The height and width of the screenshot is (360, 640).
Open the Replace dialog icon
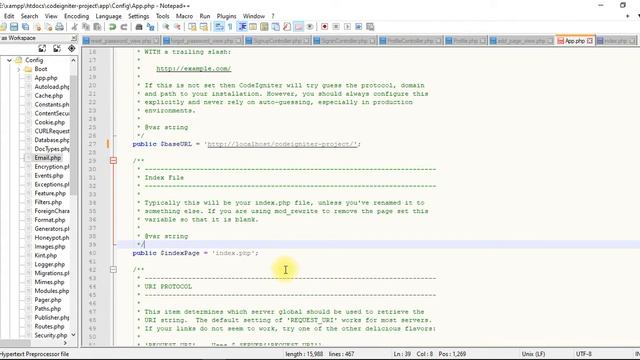click(x=151, y=27)
